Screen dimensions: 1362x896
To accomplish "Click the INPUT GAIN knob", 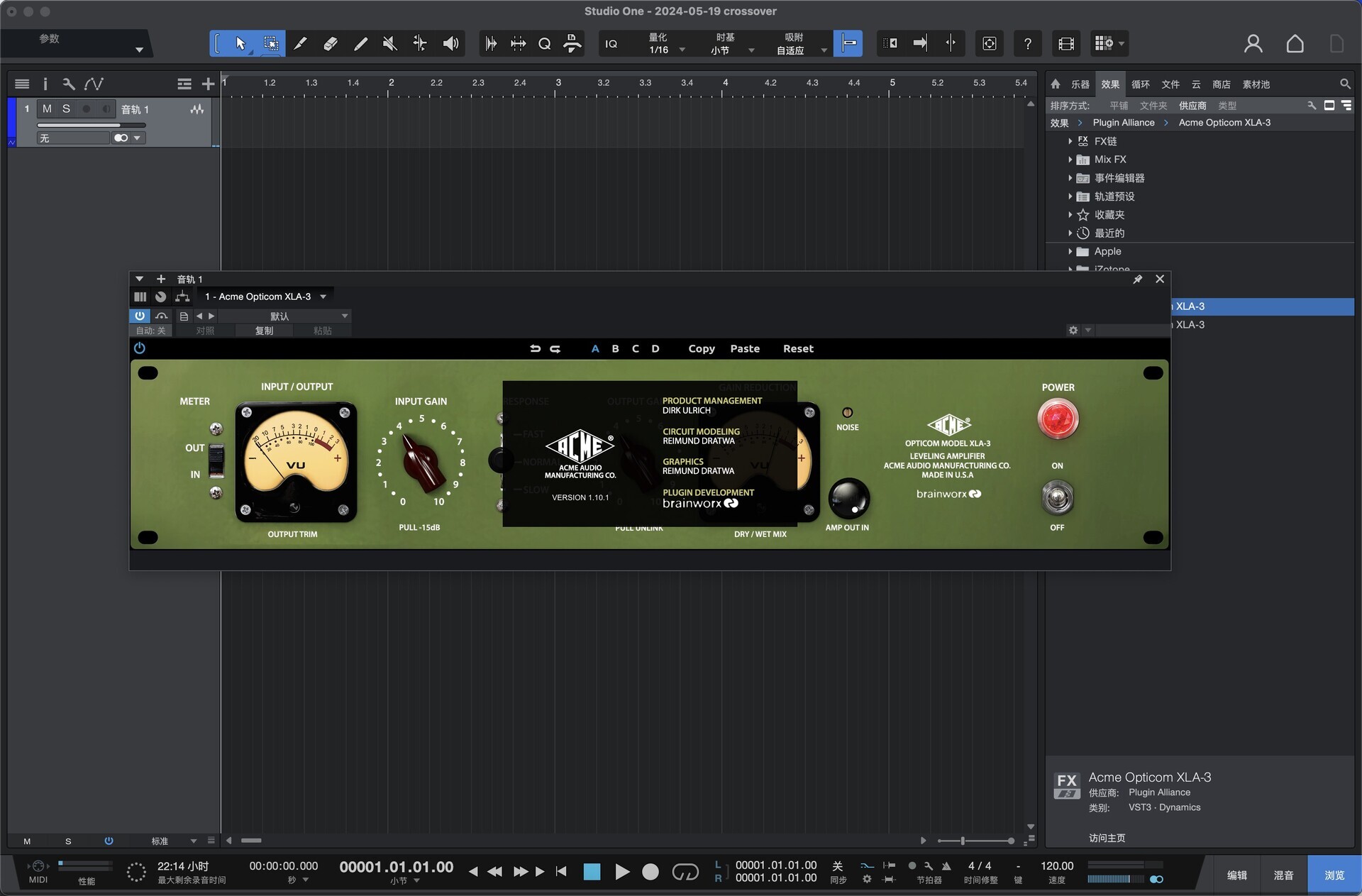I will click(422, 463).
